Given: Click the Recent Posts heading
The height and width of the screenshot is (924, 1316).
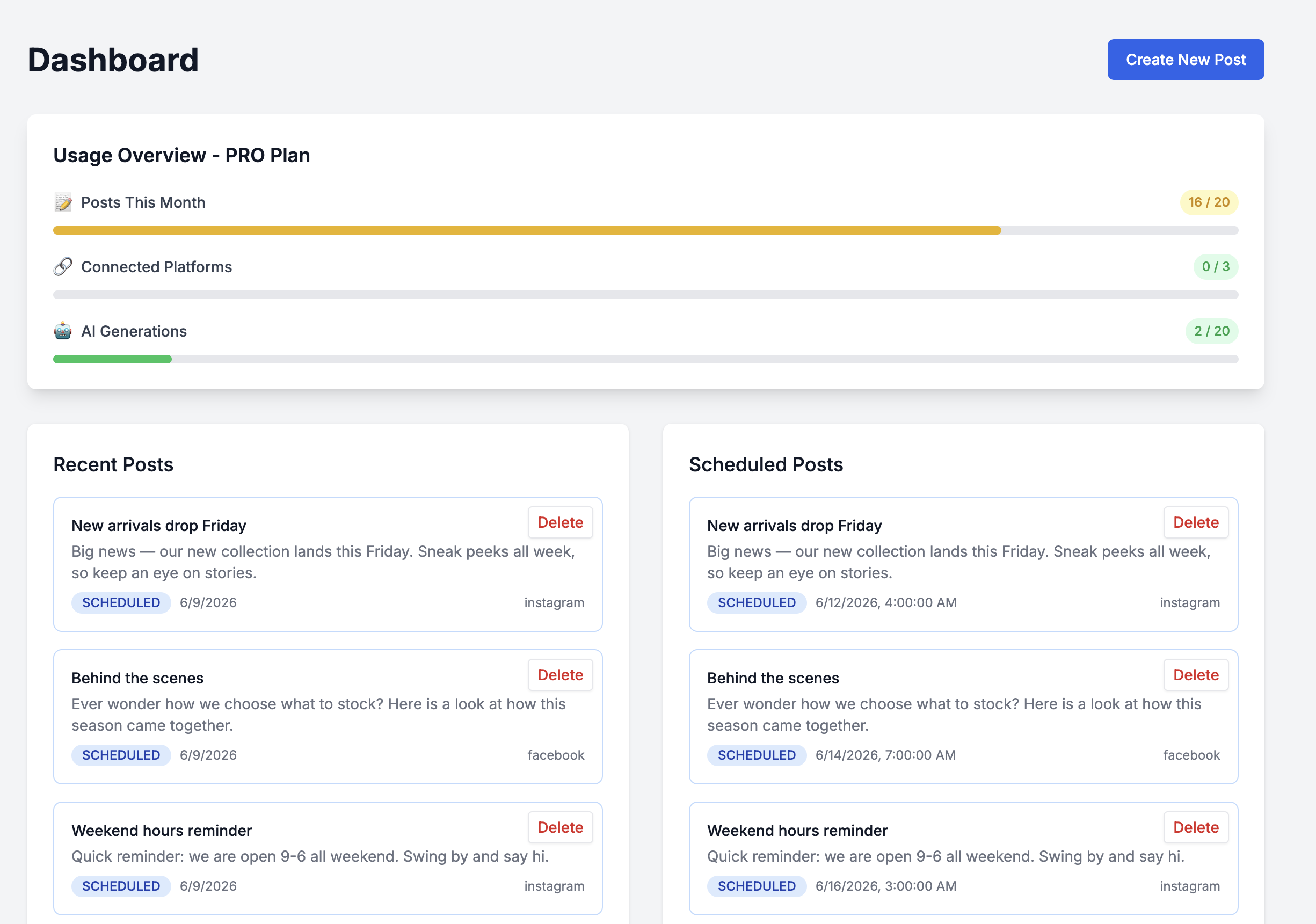Looking at the screenshot, I should click(x=113, y=464).
